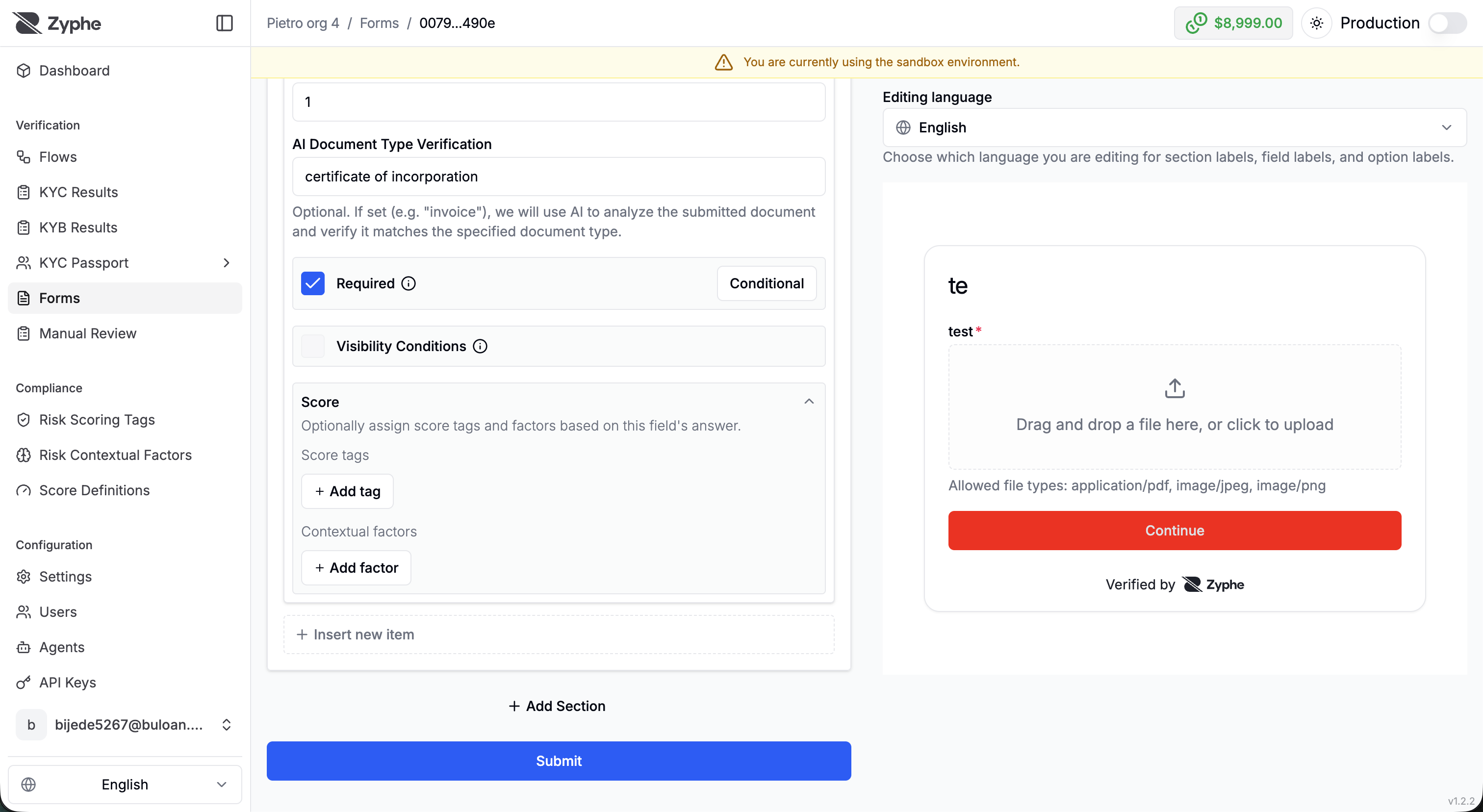Click the Forms document icon

pyautogui.click(x=24, y=298)
